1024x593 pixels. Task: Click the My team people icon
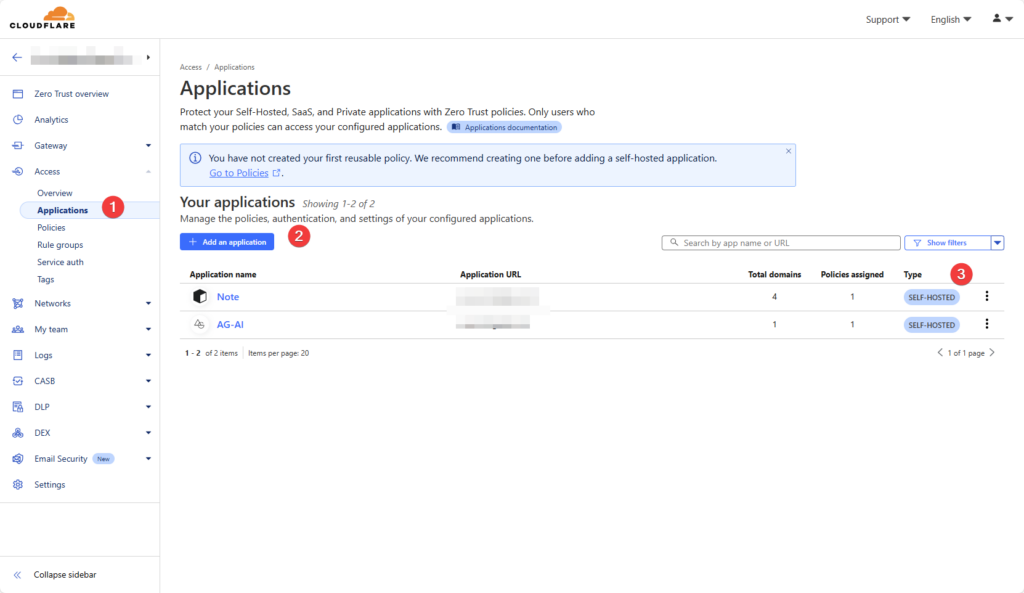[x=18, y=329]
